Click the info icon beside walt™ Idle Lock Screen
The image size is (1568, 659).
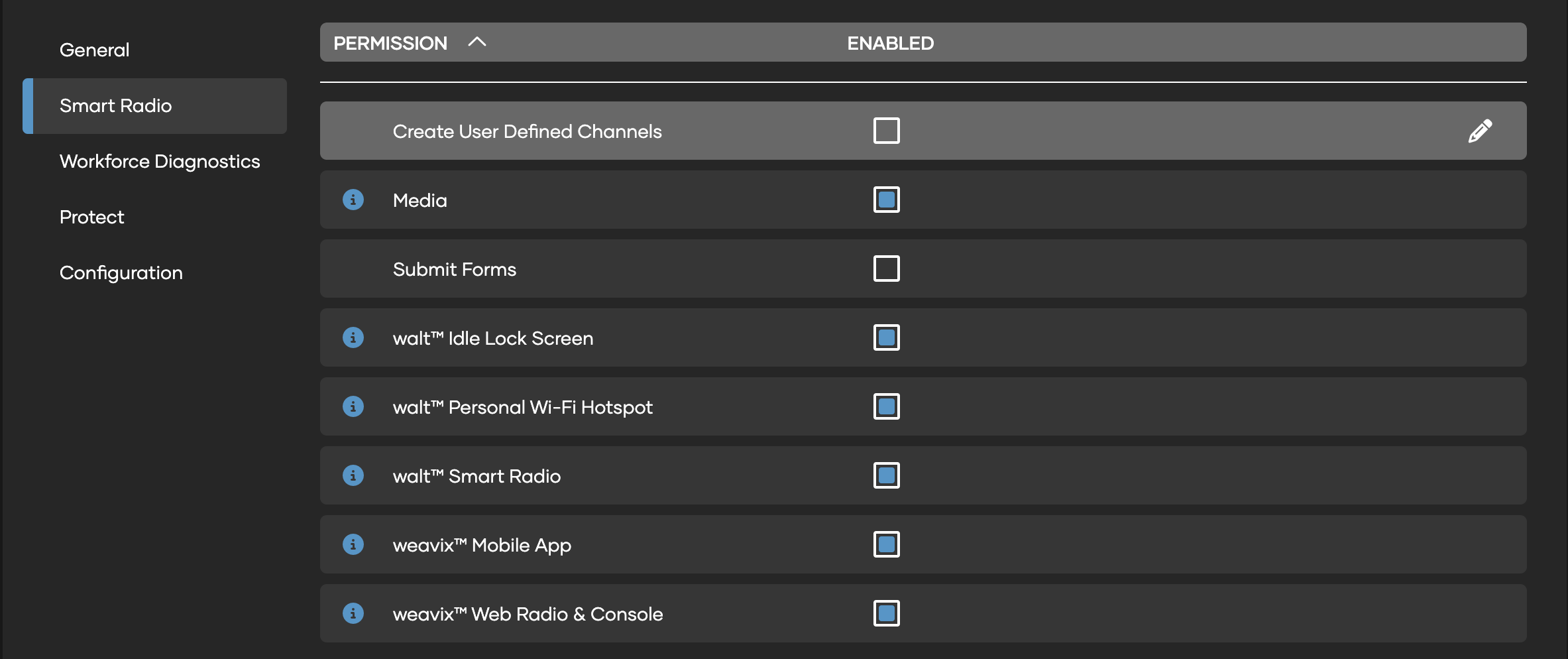(353, 337)
